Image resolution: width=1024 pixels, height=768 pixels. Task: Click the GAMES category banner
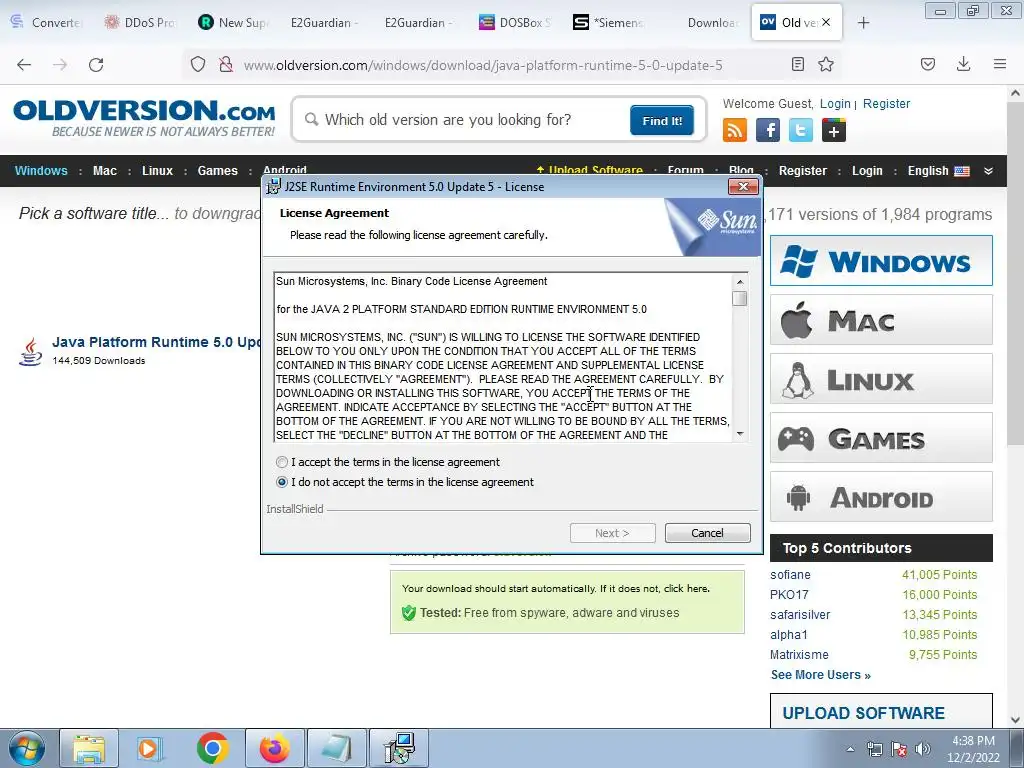[881, 438]
